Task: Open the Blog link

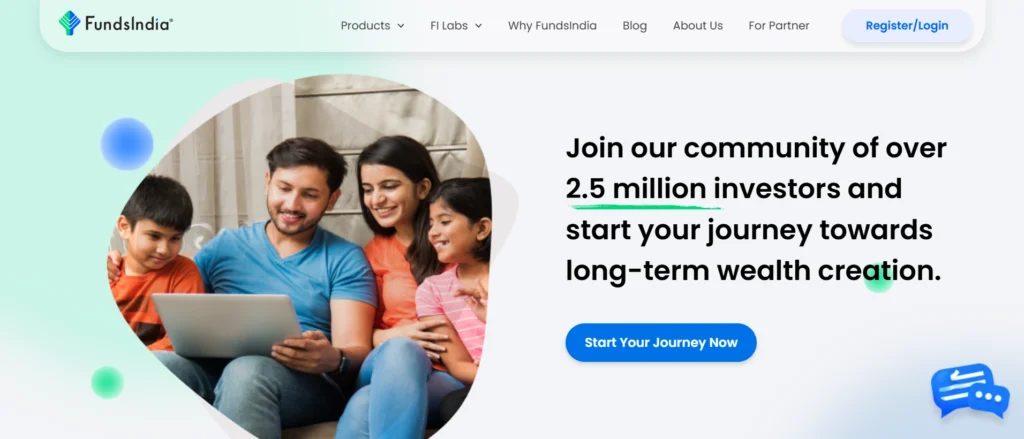Action: (x=634, y=25)
